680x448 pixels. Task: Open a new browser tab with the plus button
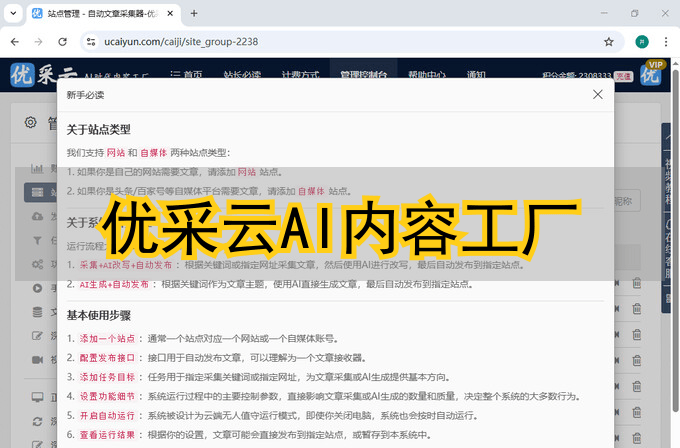194,14
